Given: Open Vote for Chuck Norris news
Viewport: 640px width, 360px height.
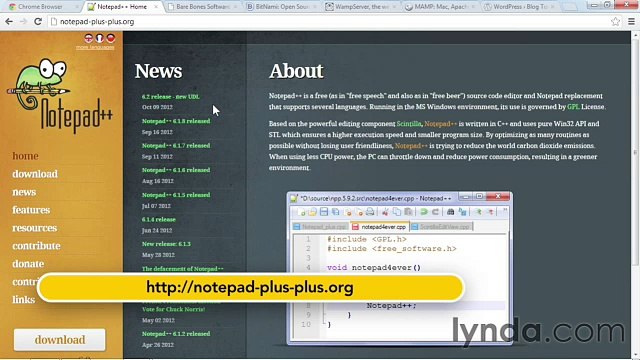Looking at the screenshot, I should [173, 309].
